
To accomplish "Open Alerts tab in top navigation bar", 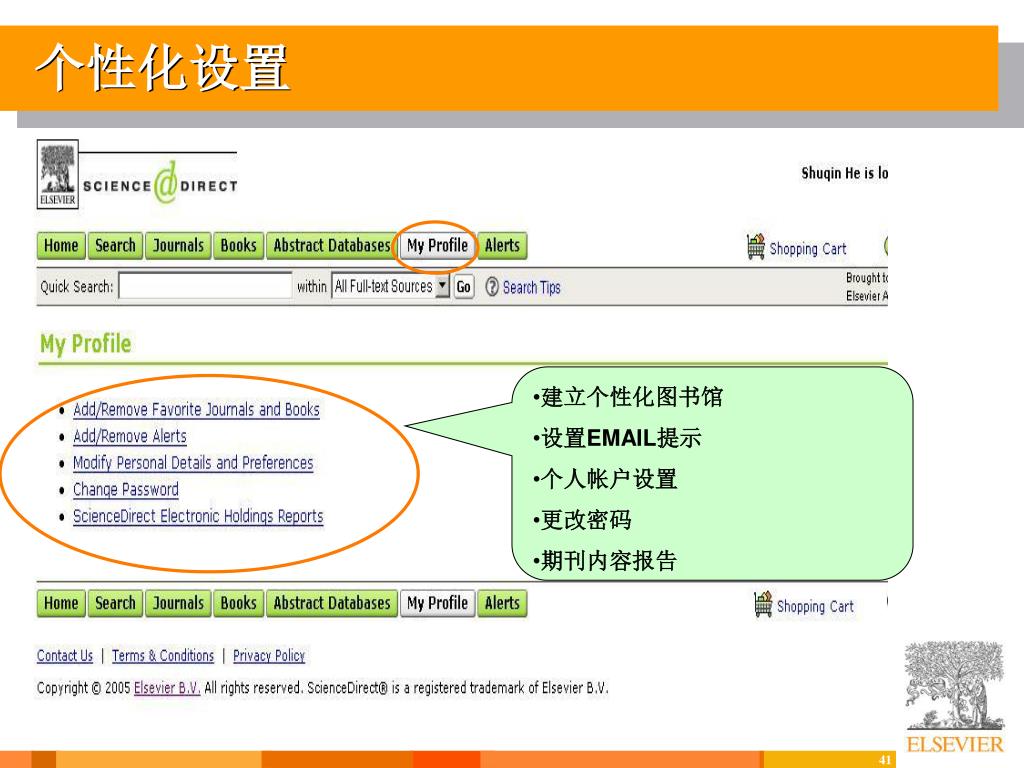I will click(x=502, y=246).
